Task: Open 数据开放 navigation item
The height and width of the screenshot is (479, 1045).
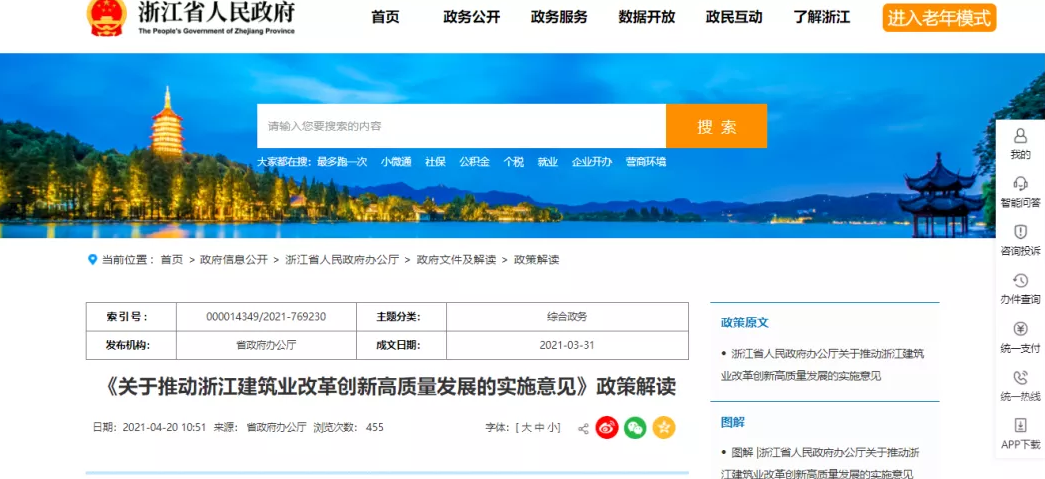Action: pos(646,17)
